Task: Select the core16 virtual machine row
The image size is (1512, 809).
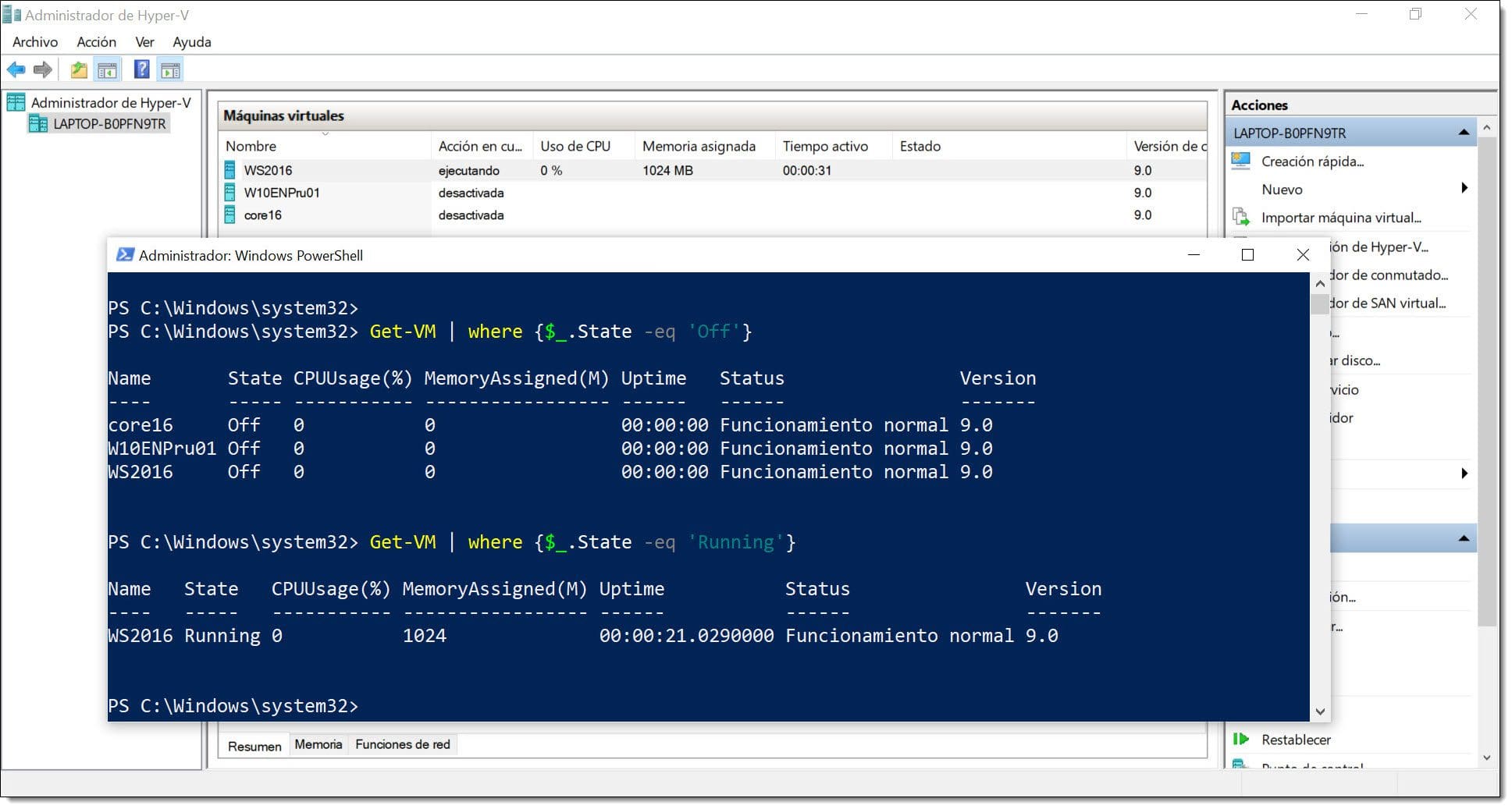Action: point(713,215)
